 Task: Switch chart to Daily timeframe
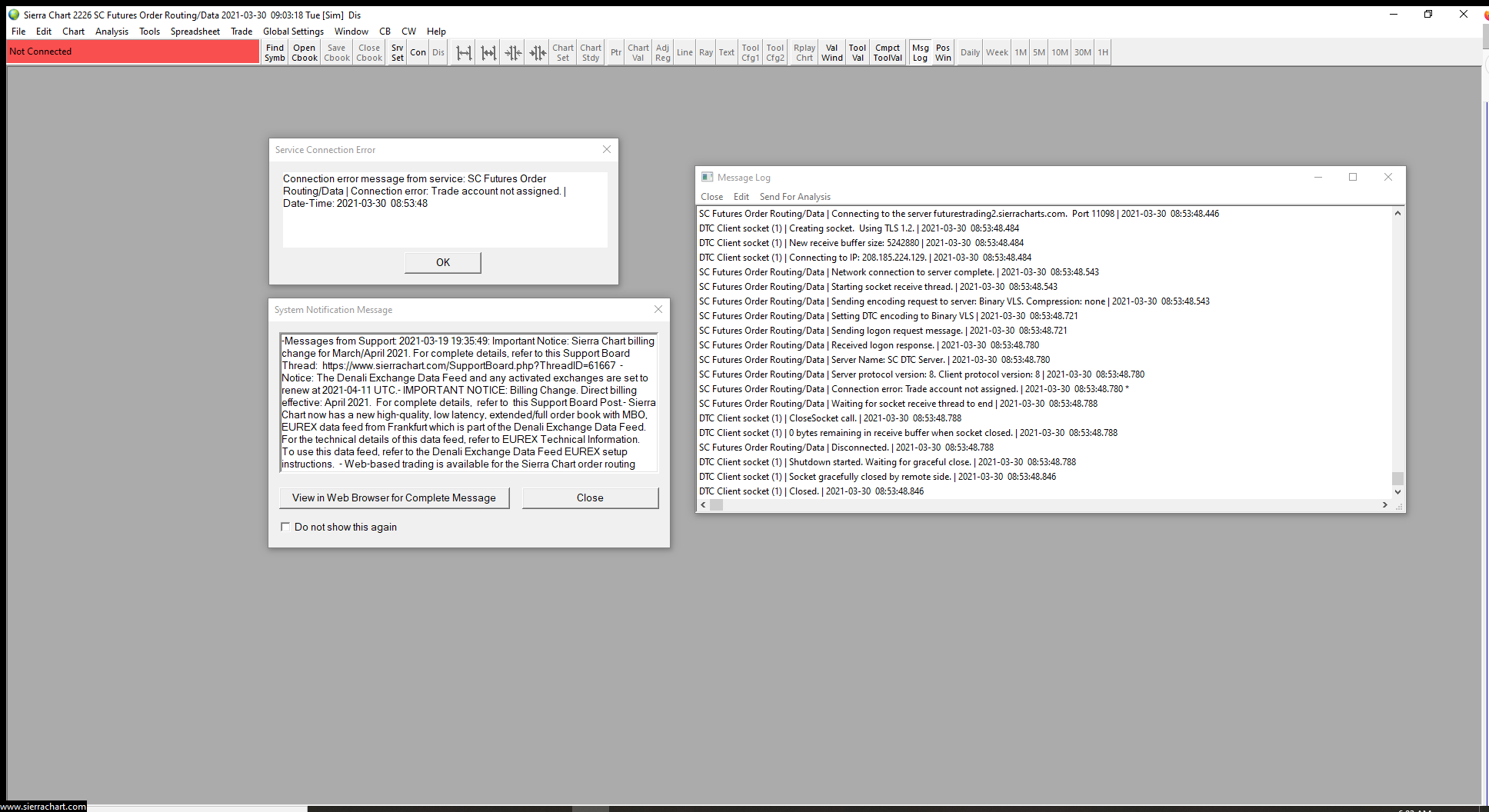pos(971,52)
